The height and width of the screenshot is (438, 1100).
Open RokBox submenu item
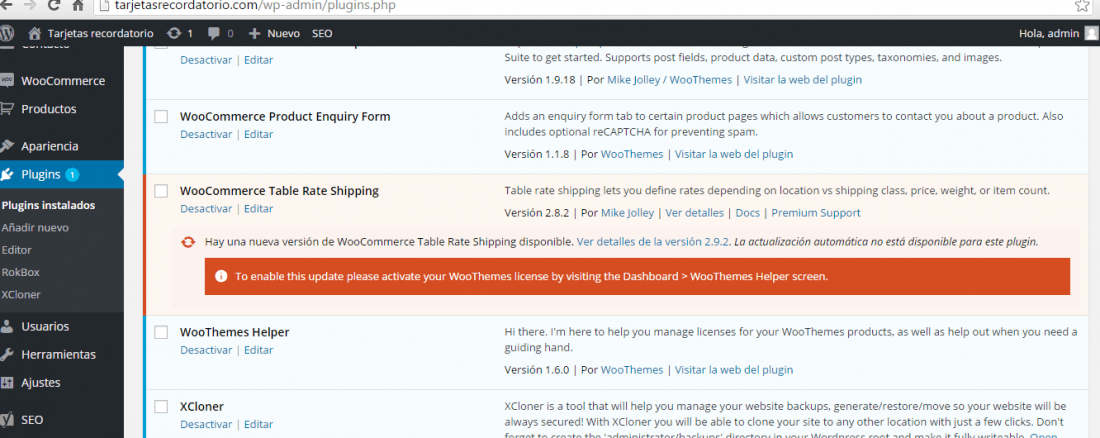coord(20,272)
